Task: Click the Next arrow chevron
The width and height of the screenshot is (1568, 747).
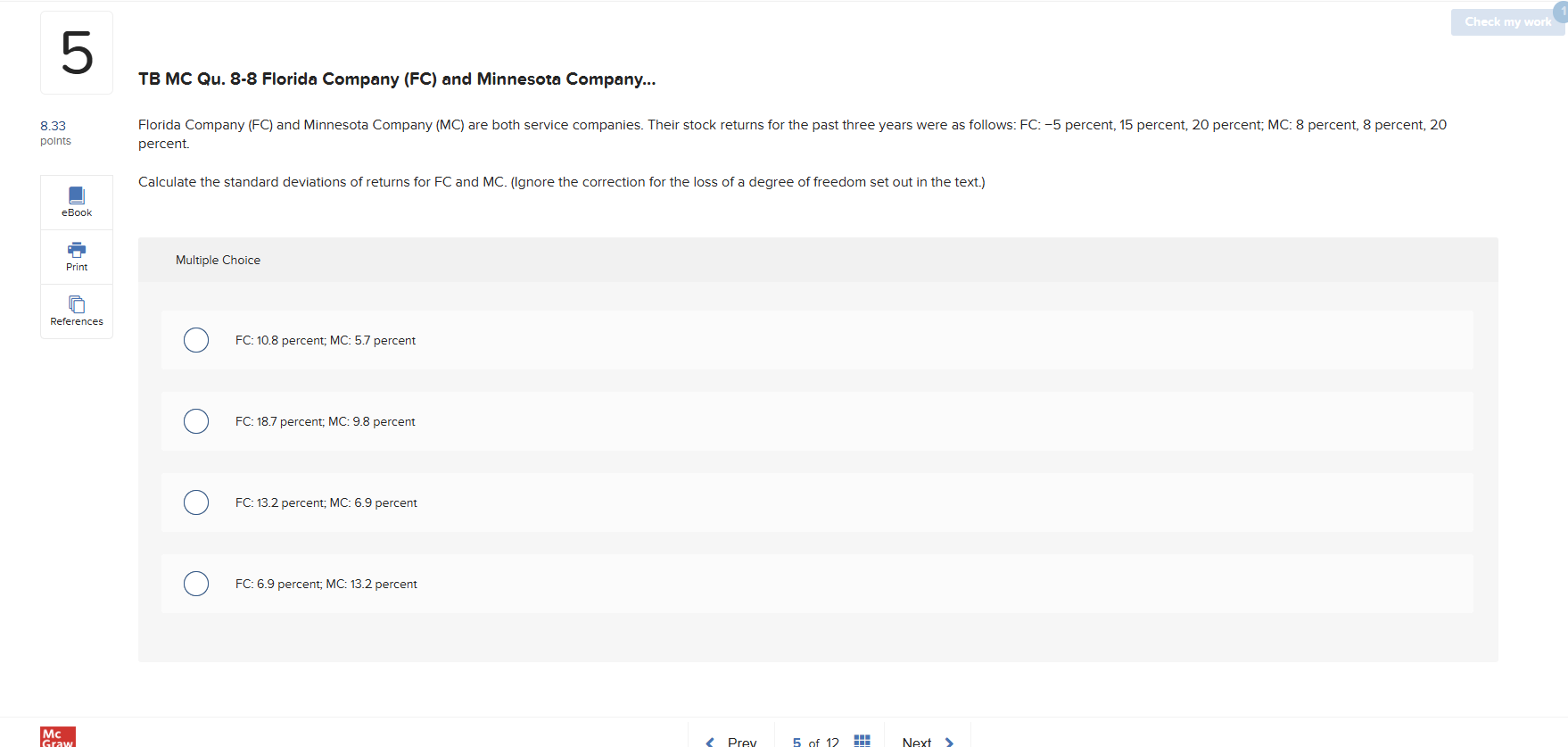Action: [949, 743]
